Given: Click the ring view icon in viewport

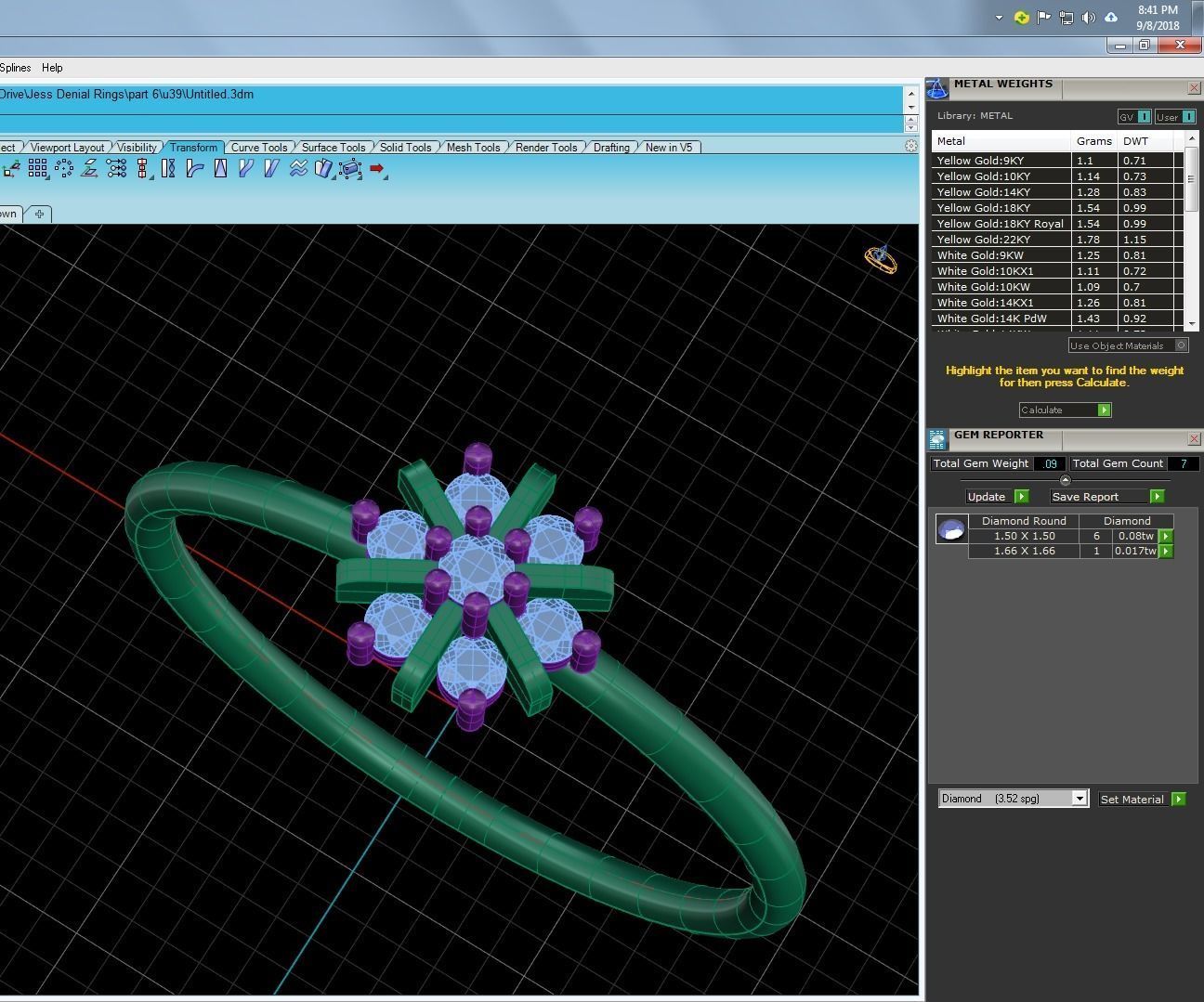Looking at the screenshot, I should pos(881,259).
